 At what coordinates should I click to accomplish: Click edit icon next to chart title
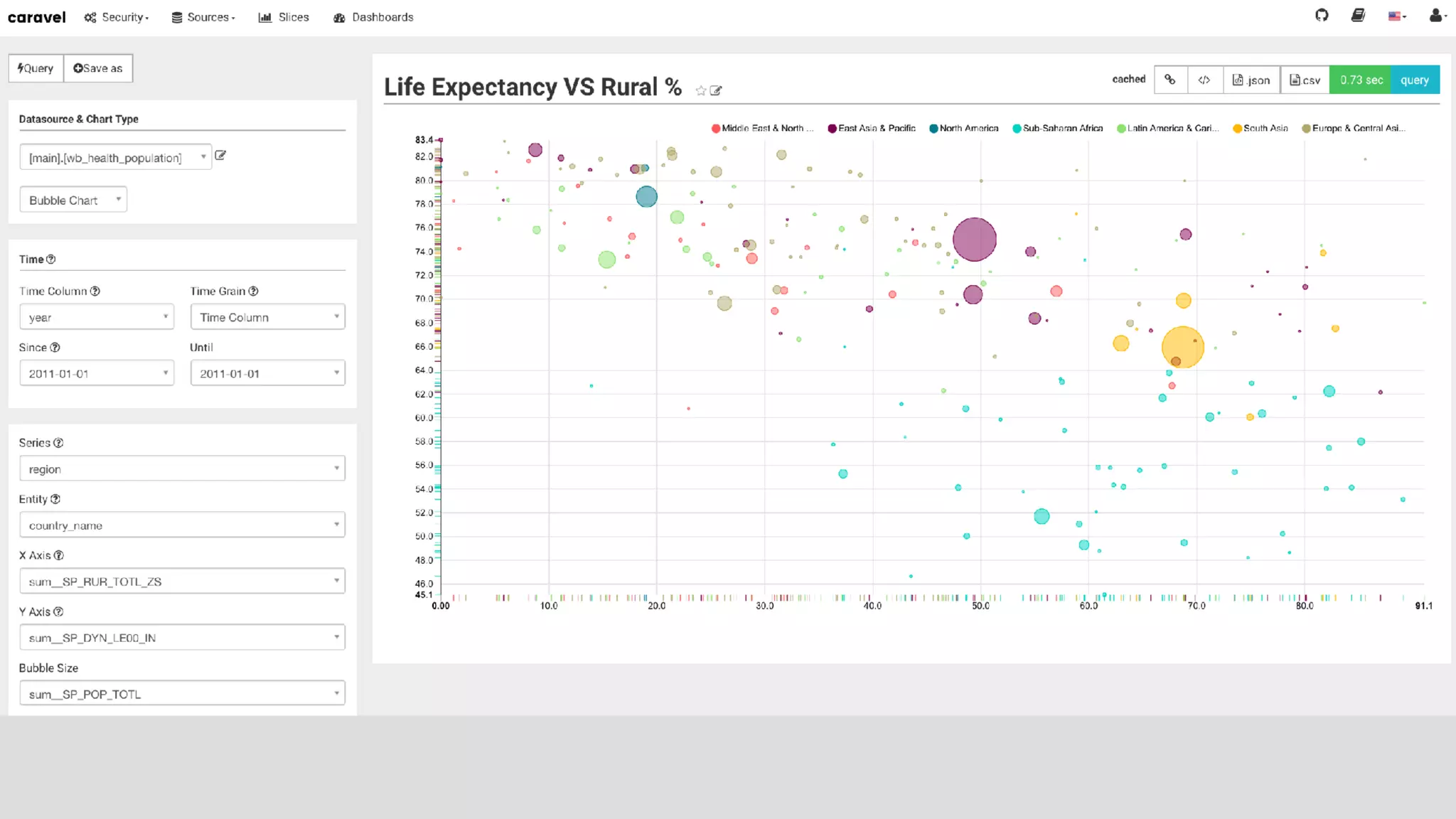717,90
